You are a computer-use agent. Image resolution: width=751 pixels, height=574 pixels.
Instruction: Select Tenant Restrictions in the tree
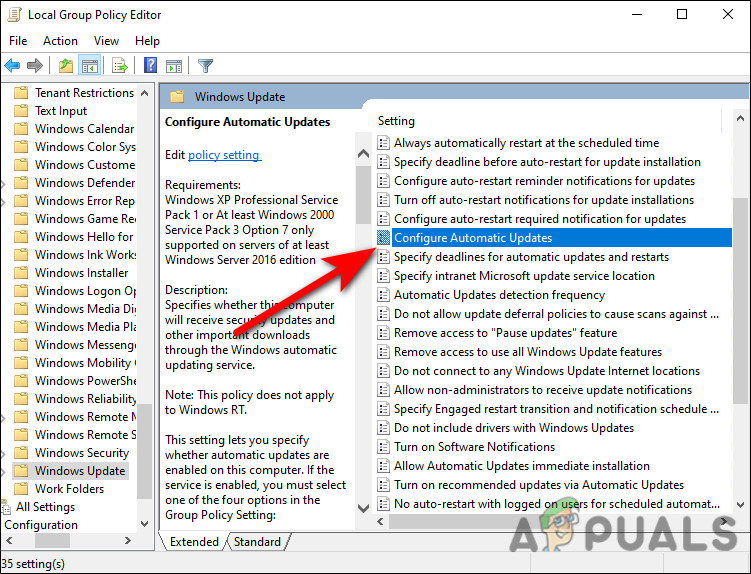pos(84,92)
